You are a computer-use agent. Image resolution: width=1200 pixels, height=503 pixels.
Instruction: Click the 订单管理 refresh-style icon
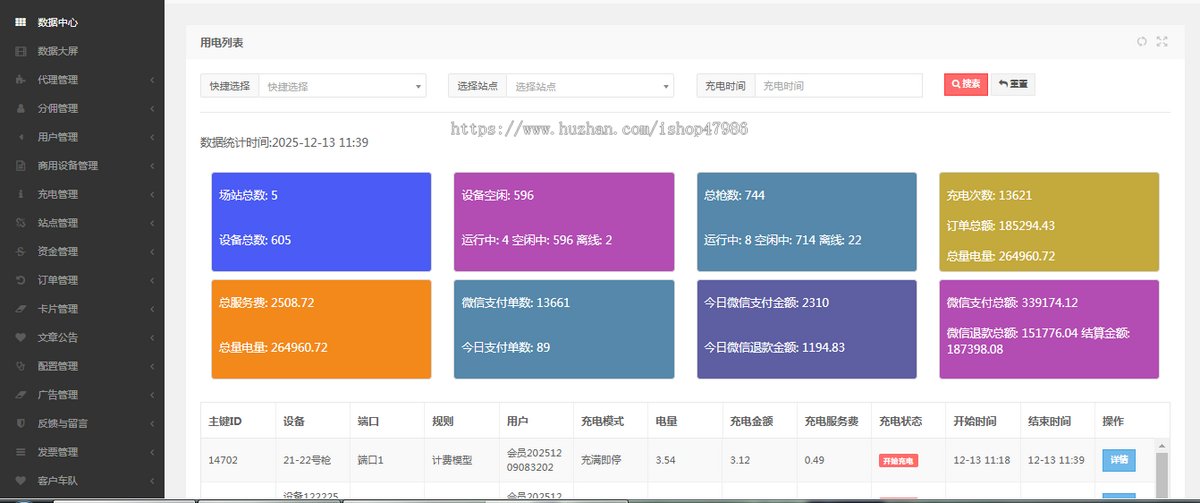21,280
